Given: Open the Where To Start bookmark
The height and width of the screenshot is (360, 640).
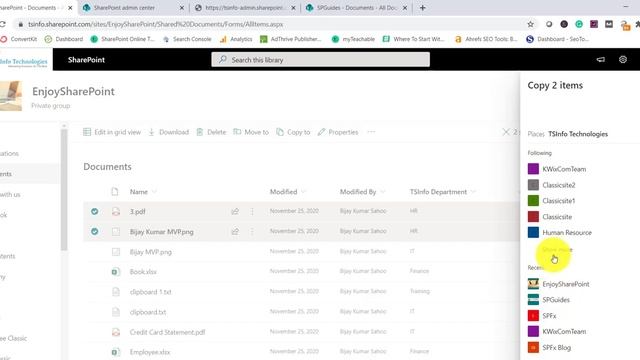Looking at the screenshot, I should pos(413,39).
